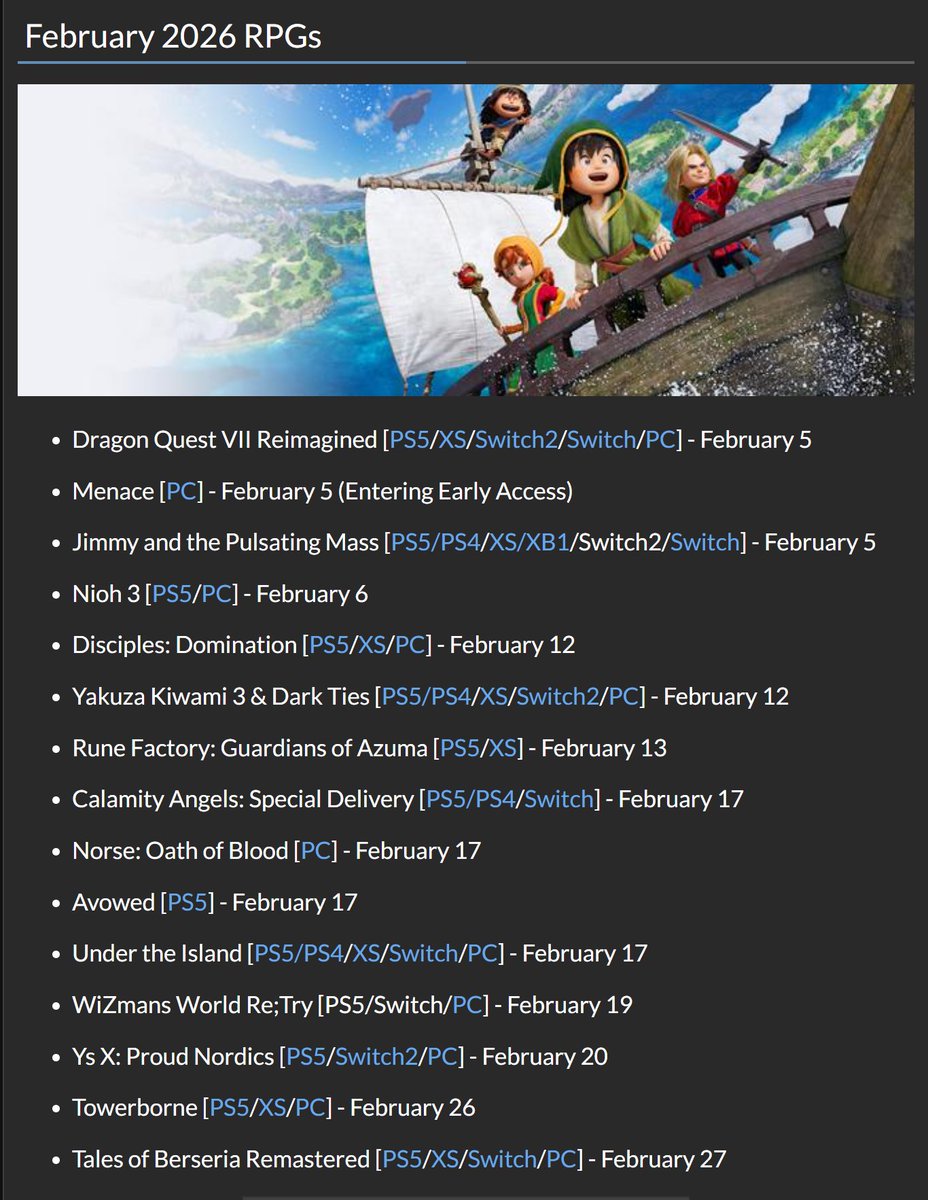Viewport: 928px width, 1200px height.
Task: Open the PC link for Norse: Oath of Blood
Action: 315,851
